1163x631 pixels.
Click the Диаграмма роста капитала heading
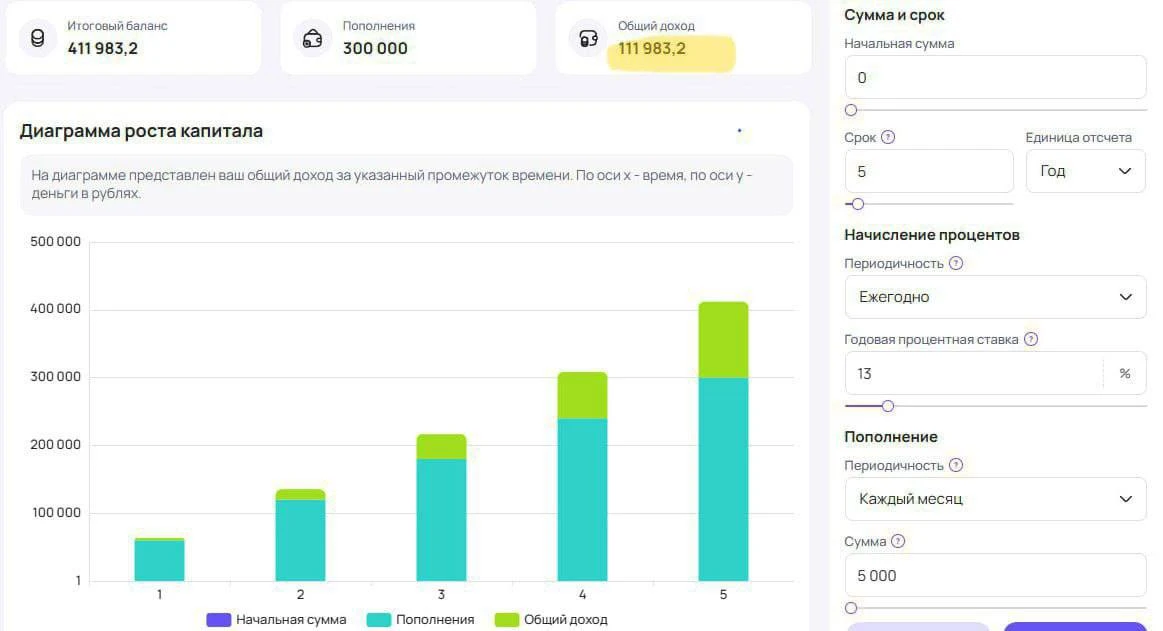coord(141,131)
